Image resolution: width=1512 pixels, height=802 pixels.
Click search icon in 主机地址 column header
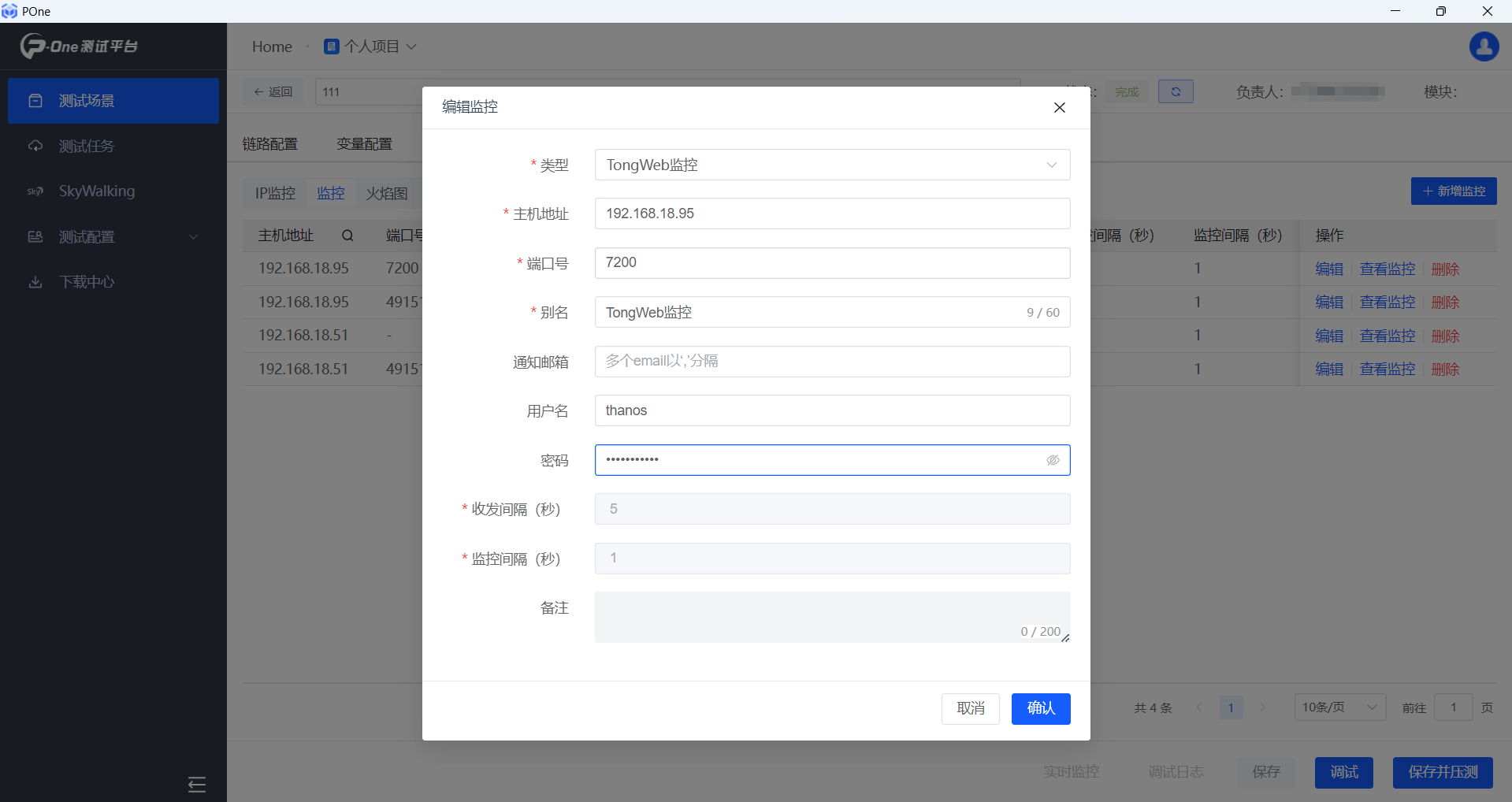347,236
